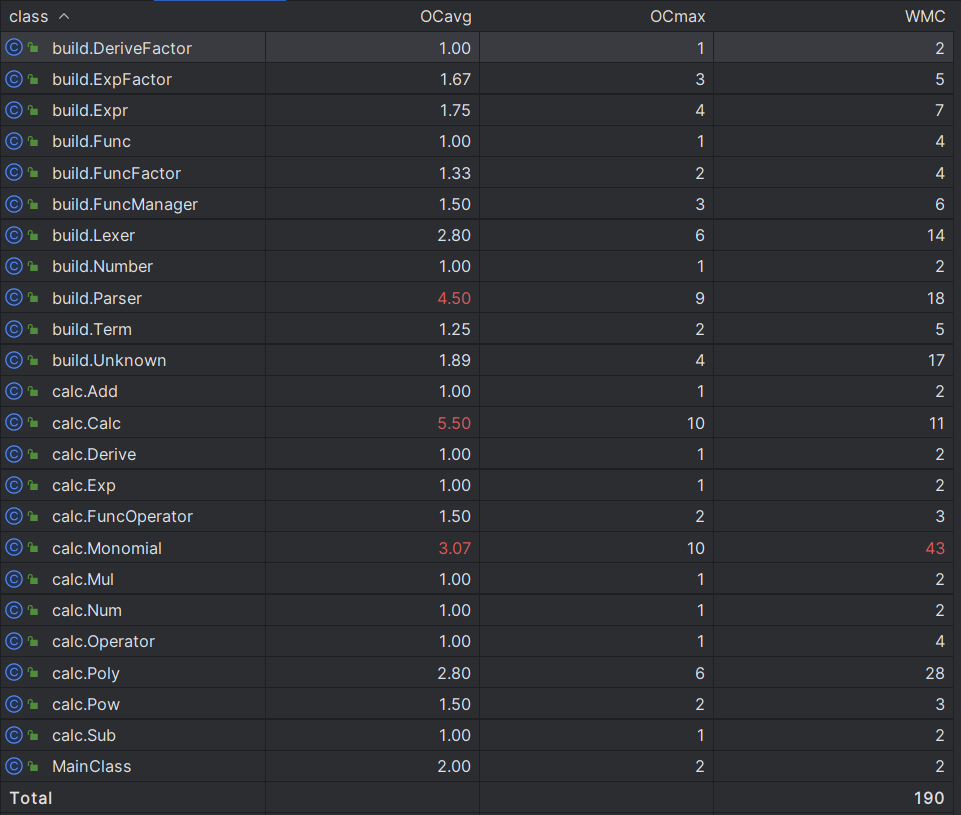Image resolution: width=961 pixels, height=815 pixels.
Task: Click the class icon for build.Func
Action: pos(13,141)
